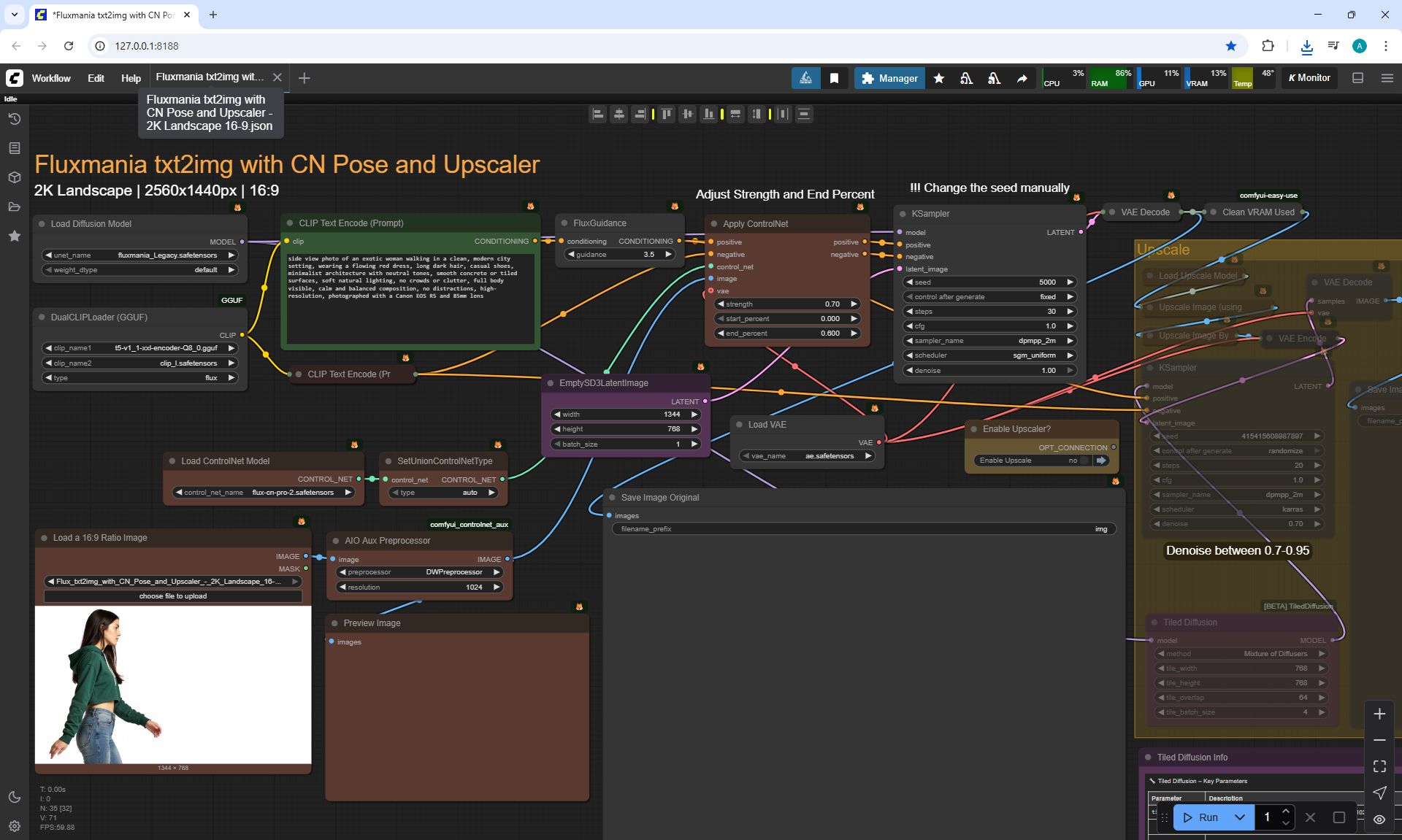Viewport: 1402px width, 840px height.
Task: Click the fit view canvas icon
Action: point(1379,766)
